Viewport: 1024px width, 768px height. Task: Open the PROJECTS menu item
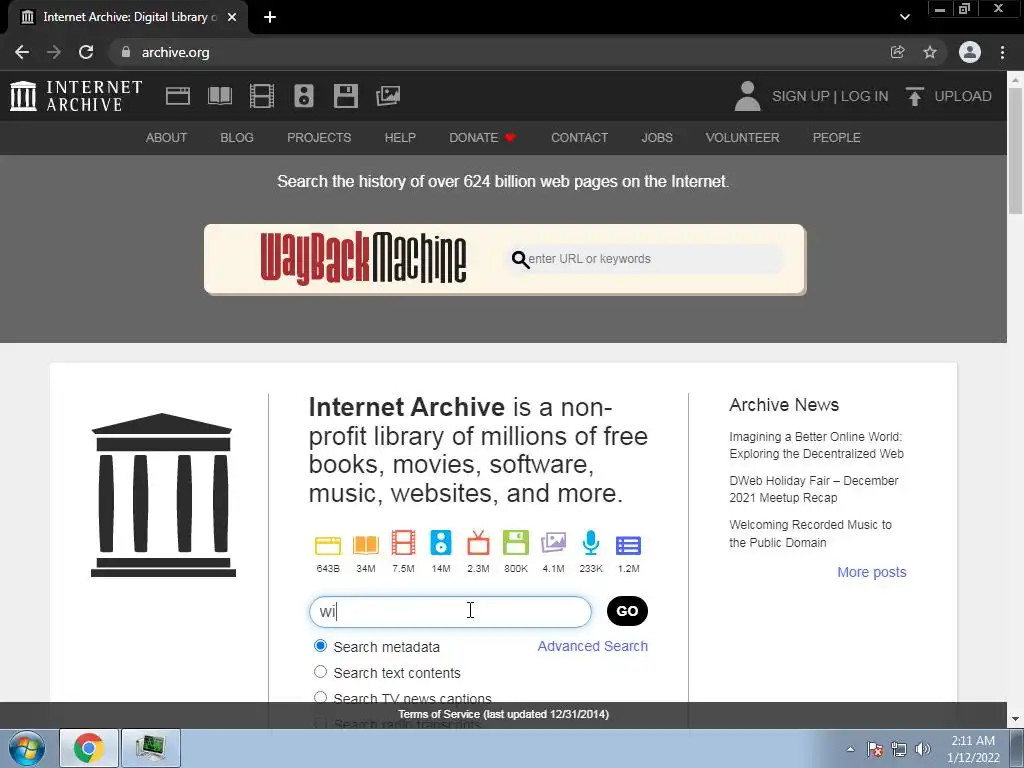pos(319,138)
